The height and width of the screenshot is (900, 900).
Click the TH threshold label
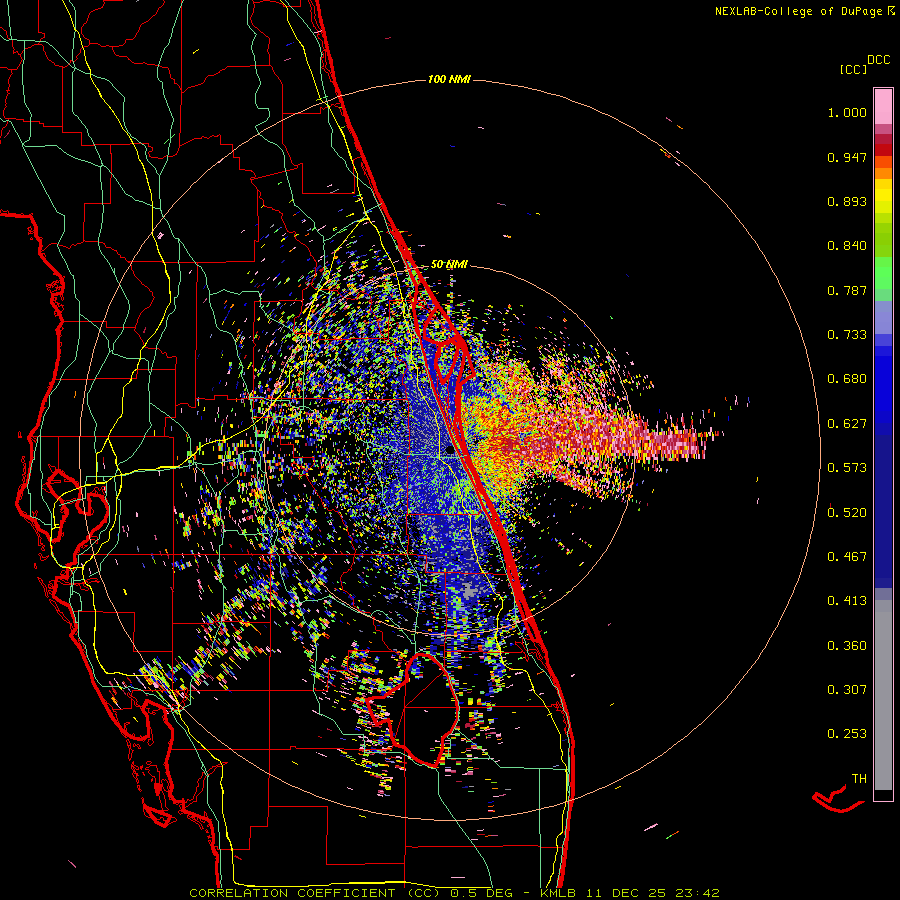point(859,778)
